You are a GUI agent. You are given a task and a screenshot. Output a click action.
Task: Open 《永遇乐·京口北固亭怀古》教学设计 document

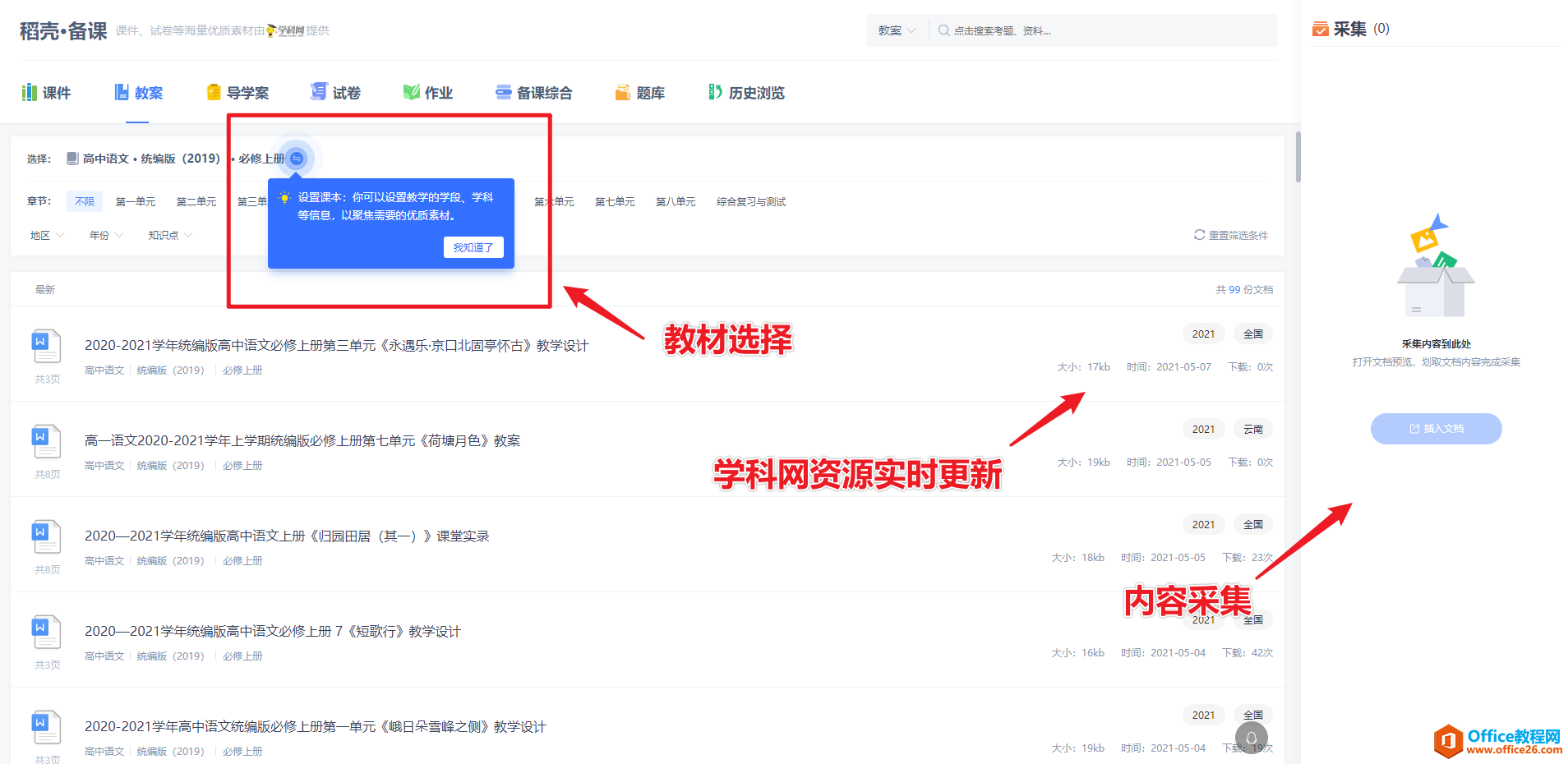coord(337,346)
